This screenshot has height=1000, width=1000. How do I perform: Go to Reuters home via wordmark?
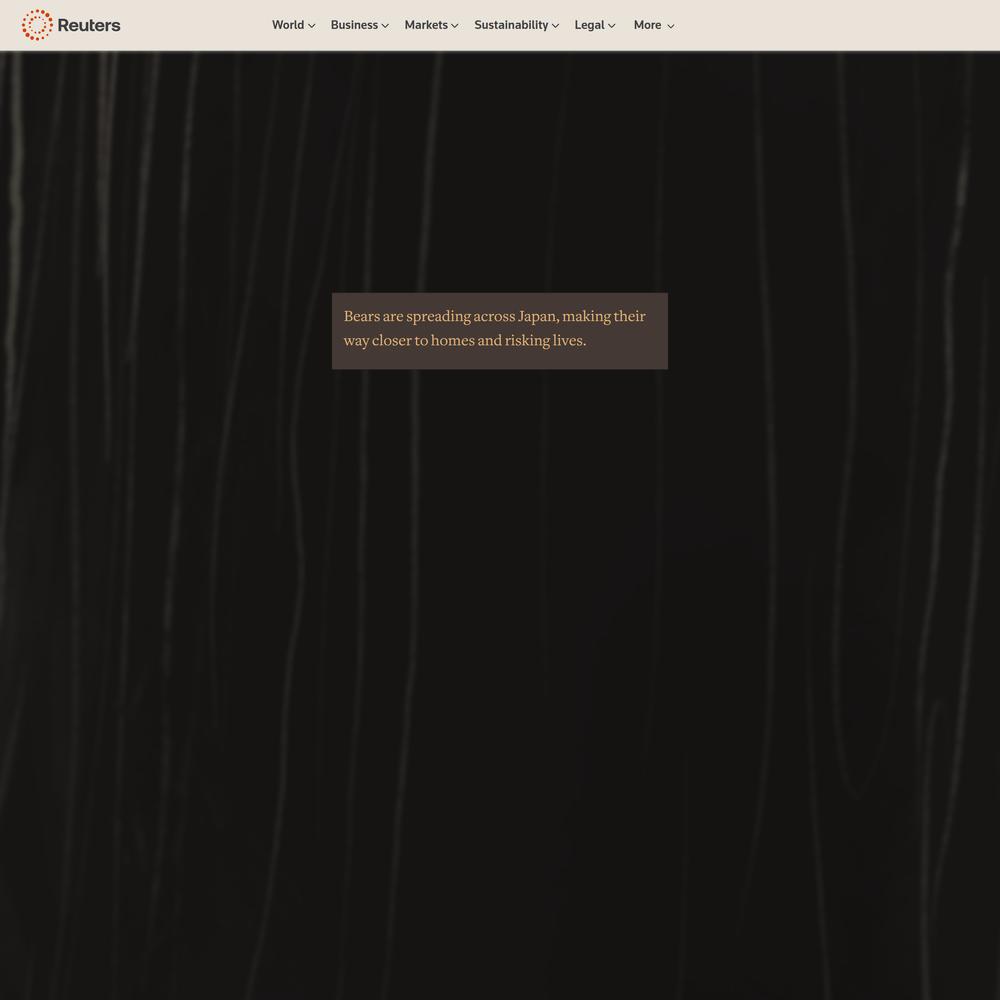click(89, 26)
